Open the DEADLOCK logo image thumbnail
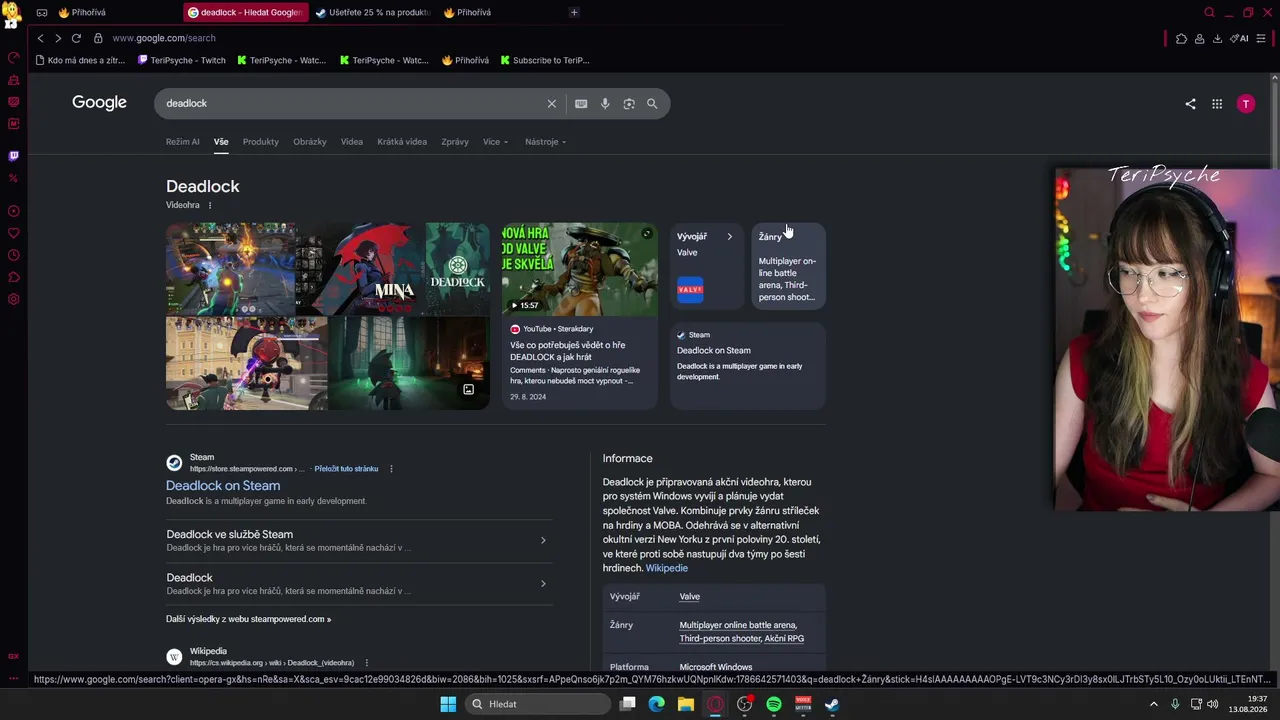The image size is (1280, 720). coord(458,269)
